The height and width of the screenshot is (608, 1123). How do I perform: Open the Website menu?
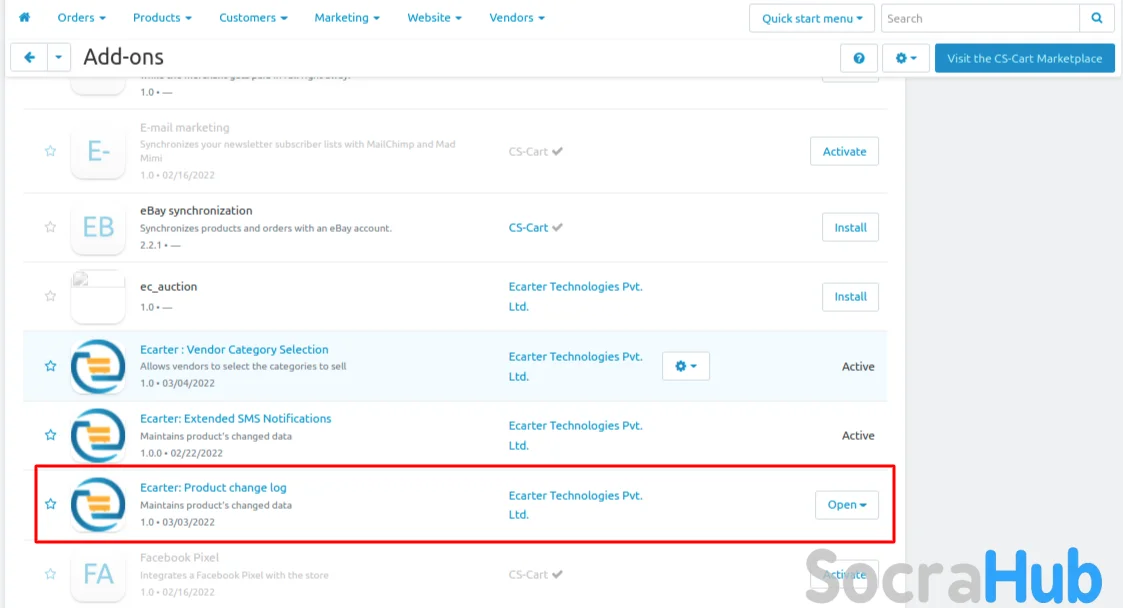click(x=434, y=17)
